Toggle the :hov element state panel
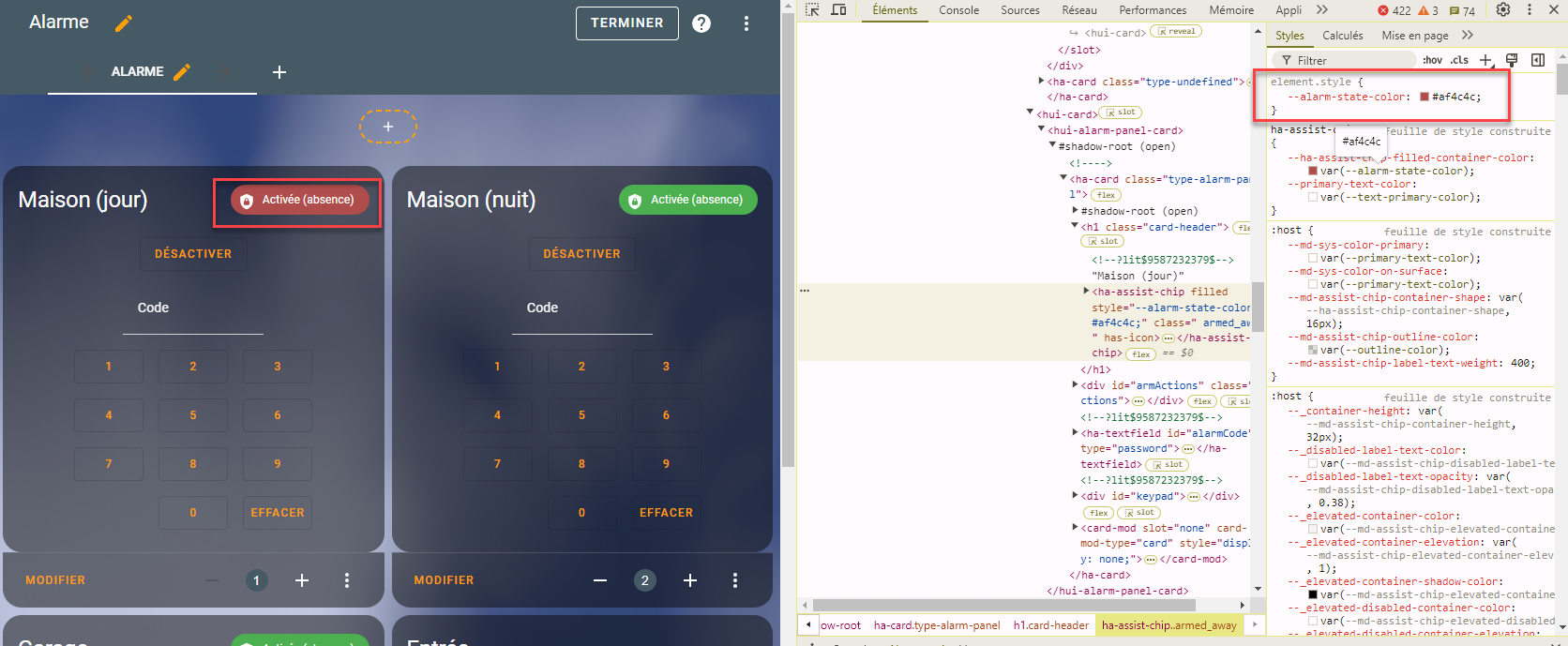This screenshot has height=646, width=1568. point(1432,60)
